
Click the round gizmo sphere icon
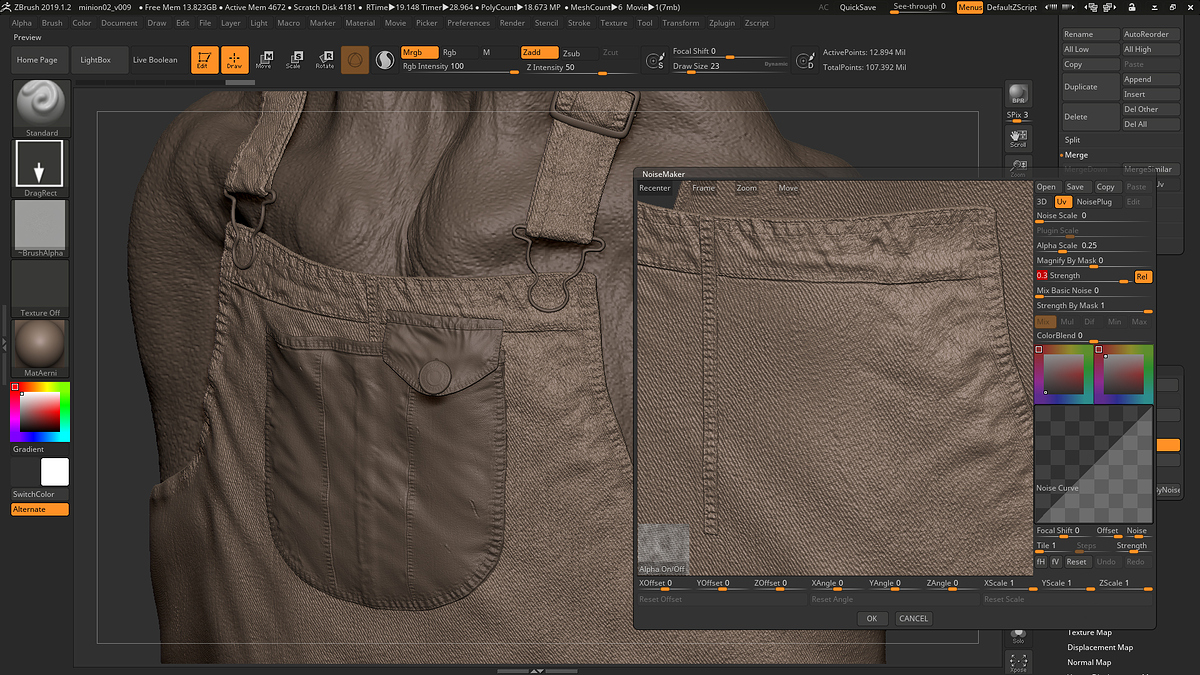(354, 60)
